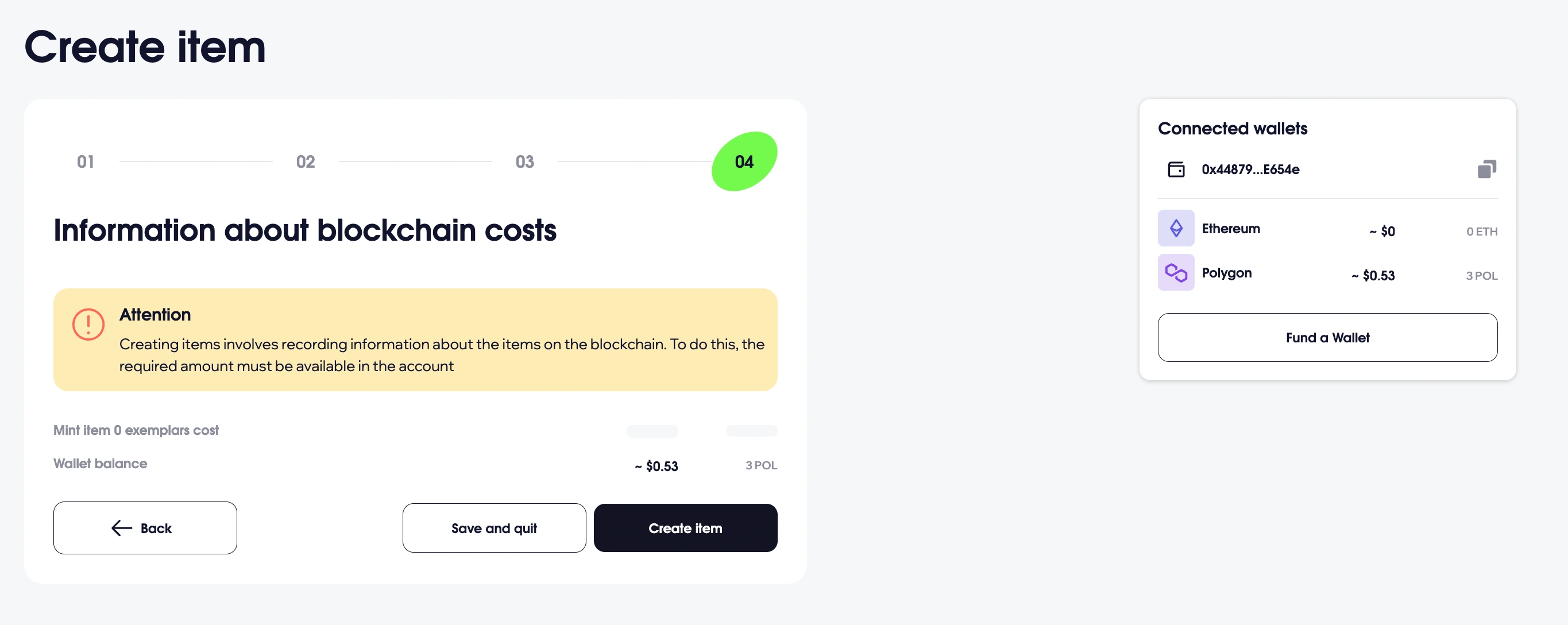Click the Mint item exemplars cost label

(x=136, y=430)
